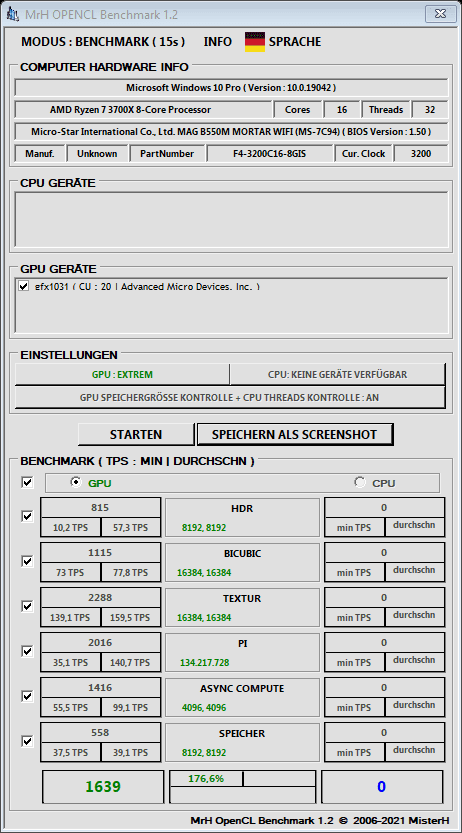Toggle the gfx1031 GPU device checkbox
This screenshot has height=833, width=462.
point(23,286)
